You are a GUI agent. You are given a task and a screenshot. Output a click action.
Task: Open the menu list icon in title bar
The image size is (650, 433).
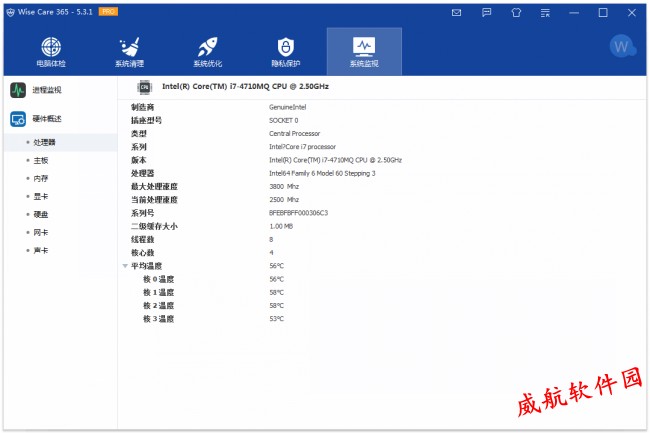(546, 13)
